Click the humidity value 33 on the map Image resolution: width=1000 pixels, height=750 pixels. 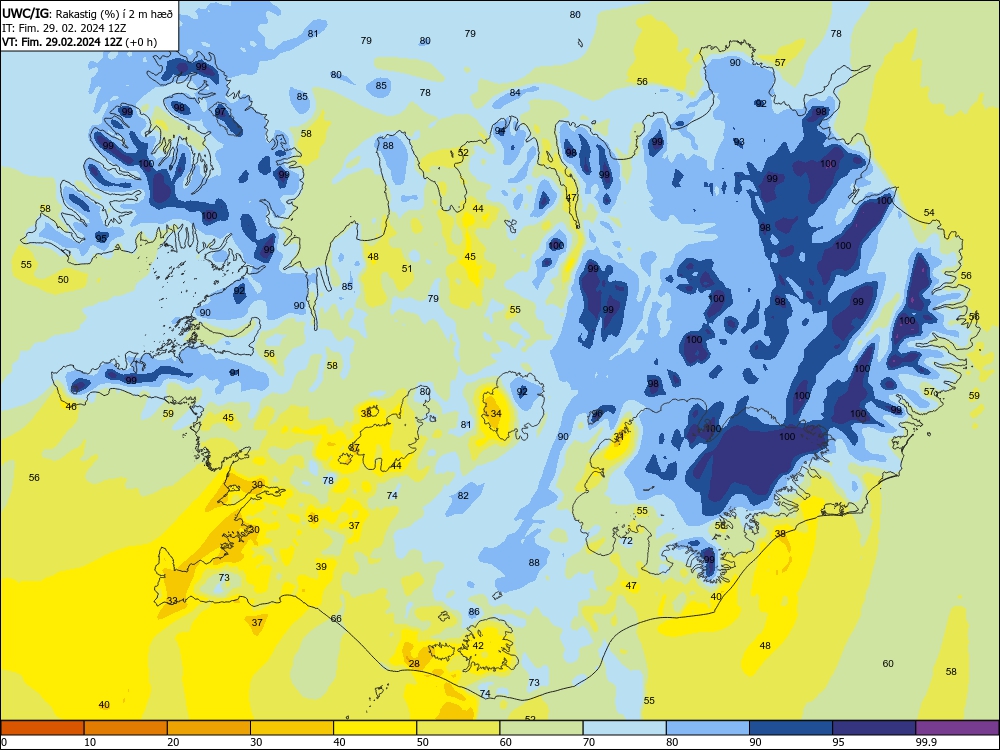tap(172, 601)
